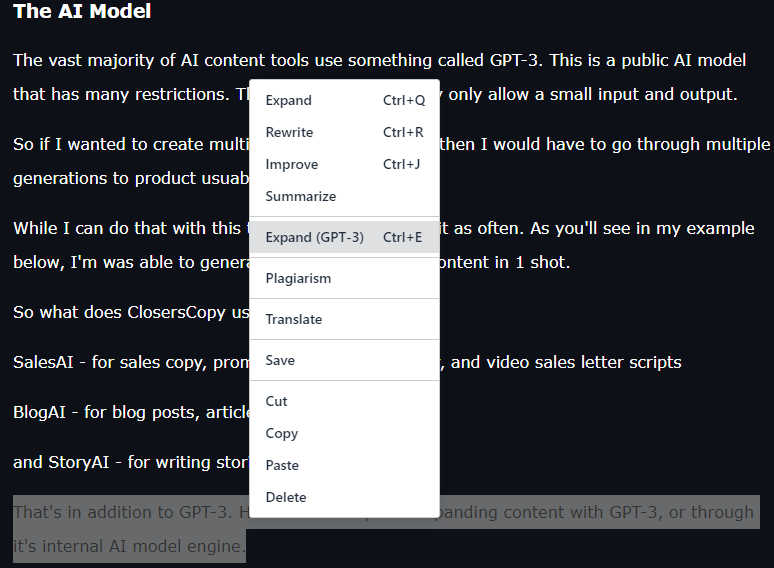
Task: Click the heading 'The AI Model'
Action: point(82,11)
